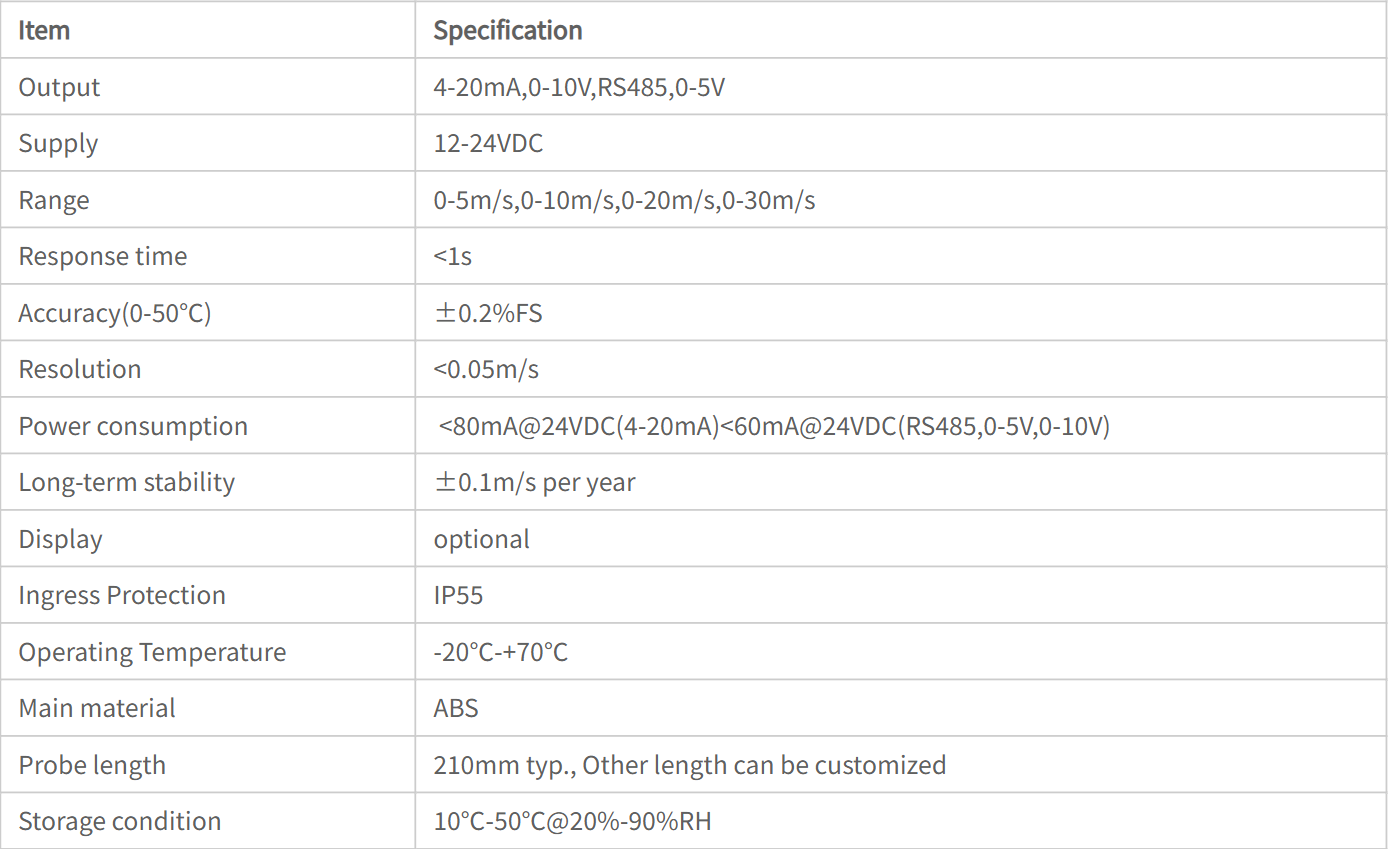Click the ±0.1m/s per year value

point(534,482)
